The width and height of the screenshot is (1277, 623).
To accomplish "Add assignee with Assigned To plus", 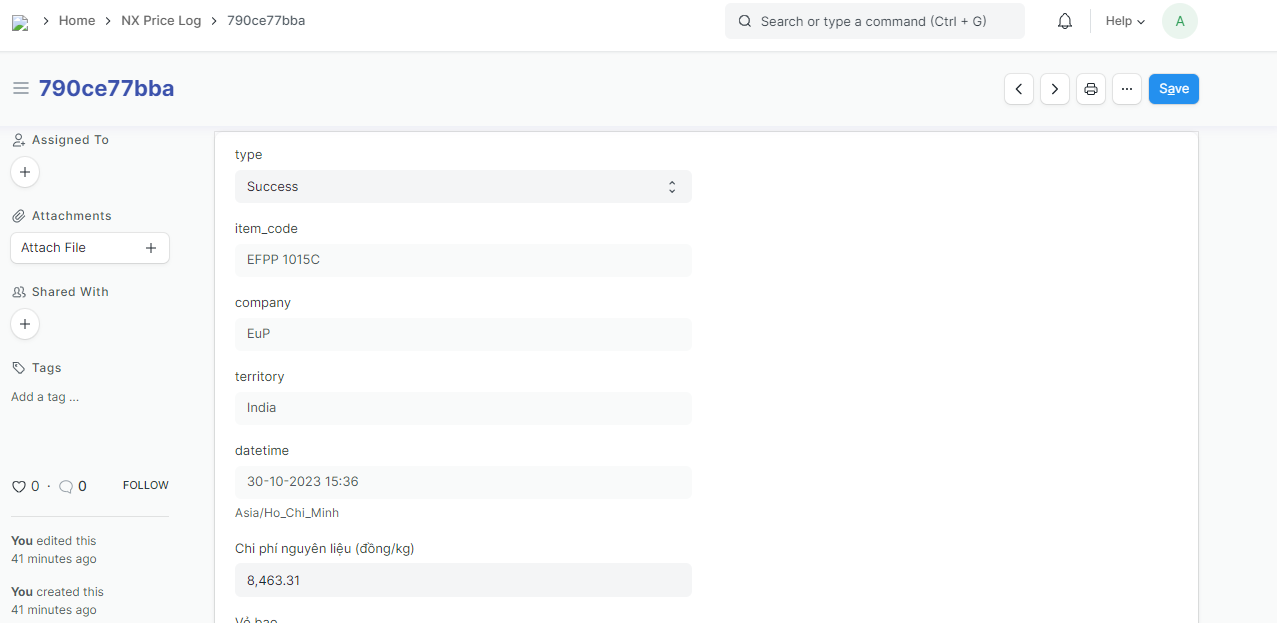I will (25, 172).
